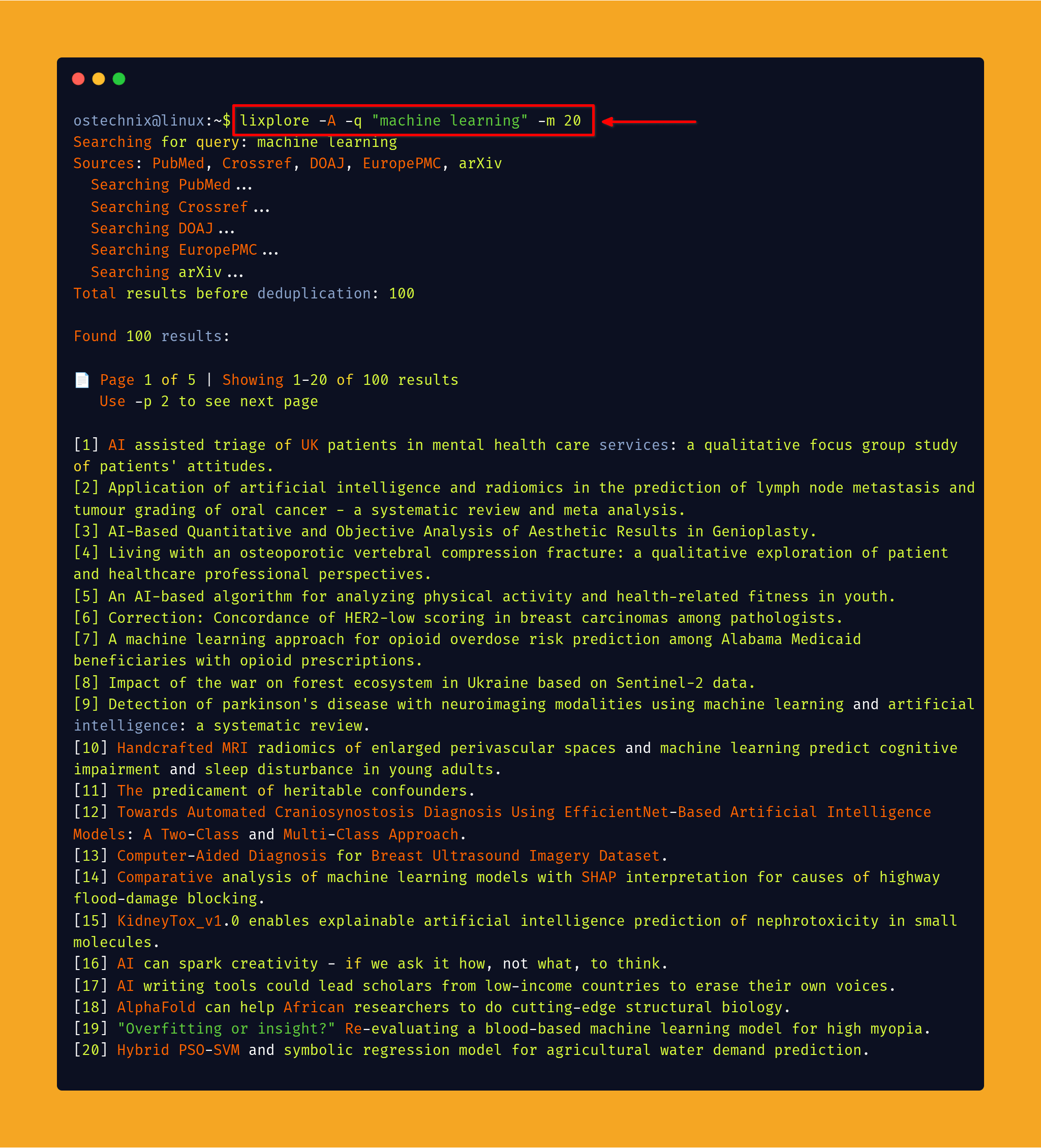Click the 'Searching arXiv' status line
Screen dimensions: 1041x1148
tap(166, 272)
